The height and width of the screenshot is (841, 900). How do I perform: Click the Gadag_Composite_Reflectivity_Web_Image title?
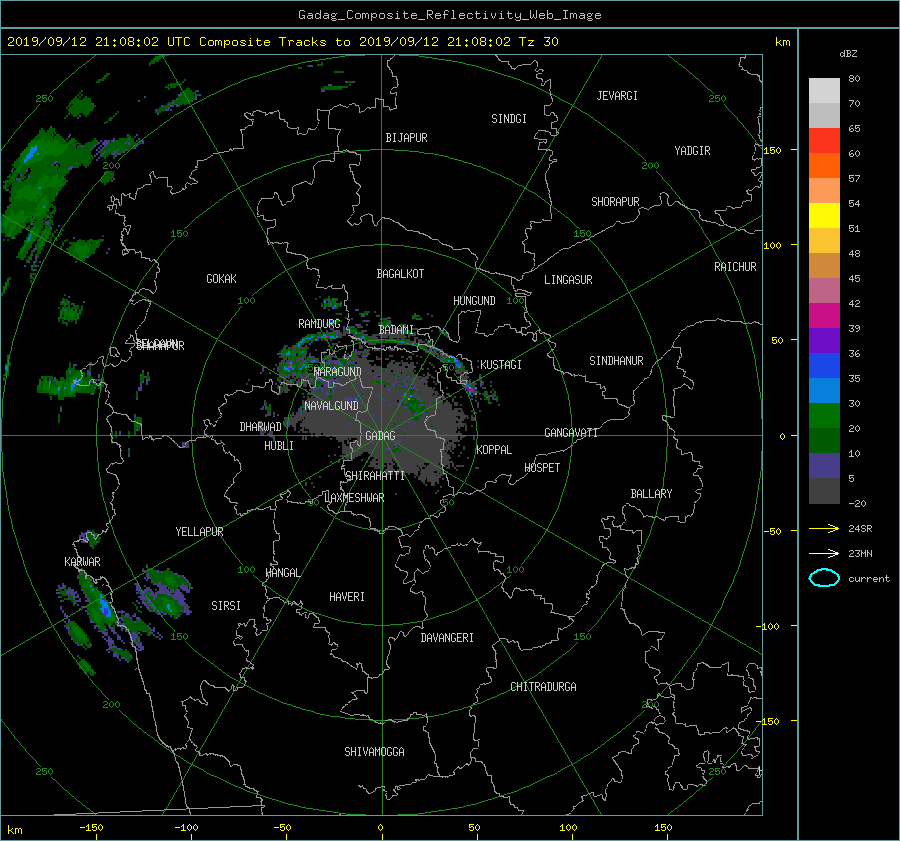pyautogui.click(x=449, y=15)
